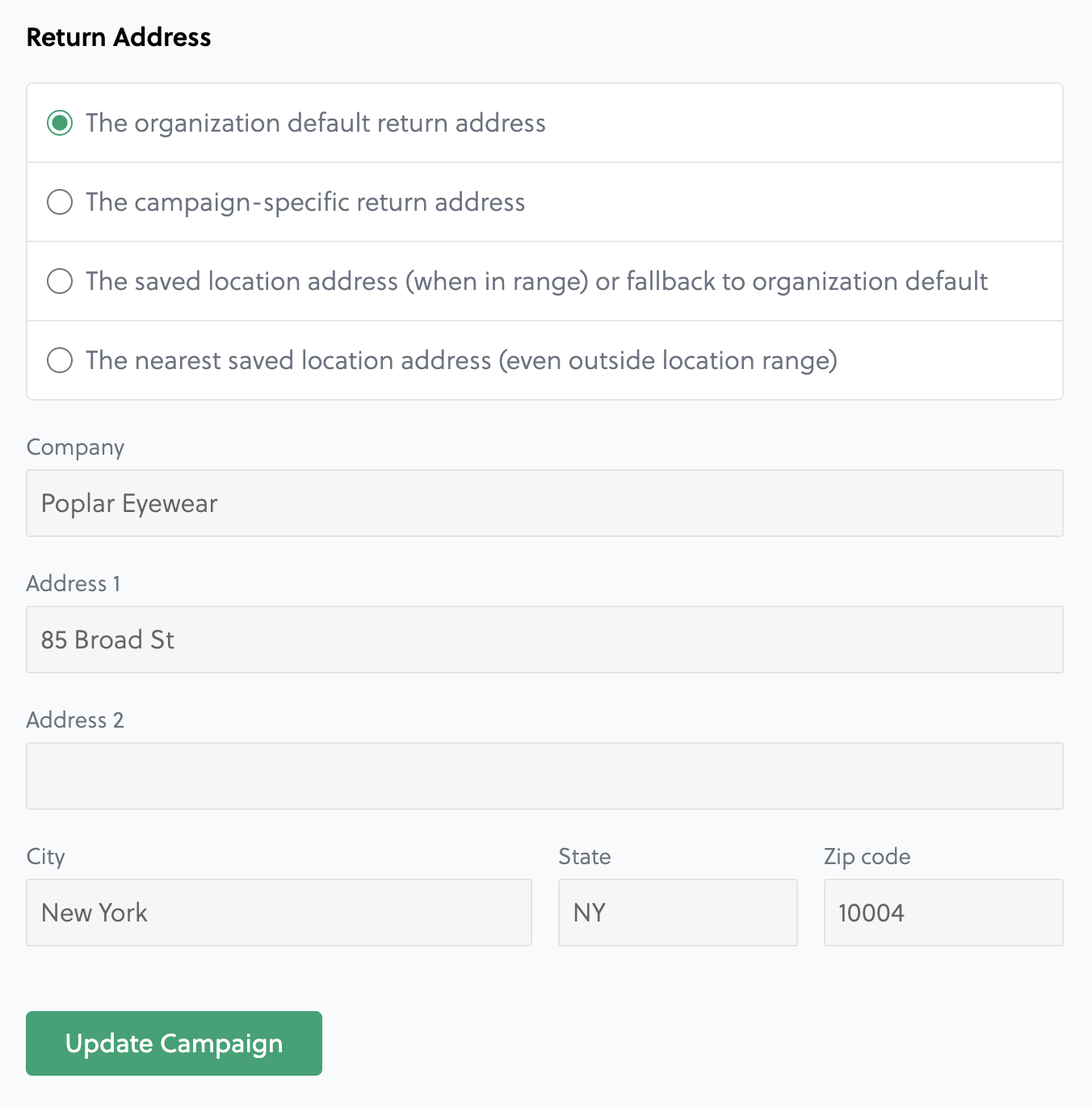Click the Address 2 label text
The width and height of the screenshot is (1092, 1108).
(75, 720)
